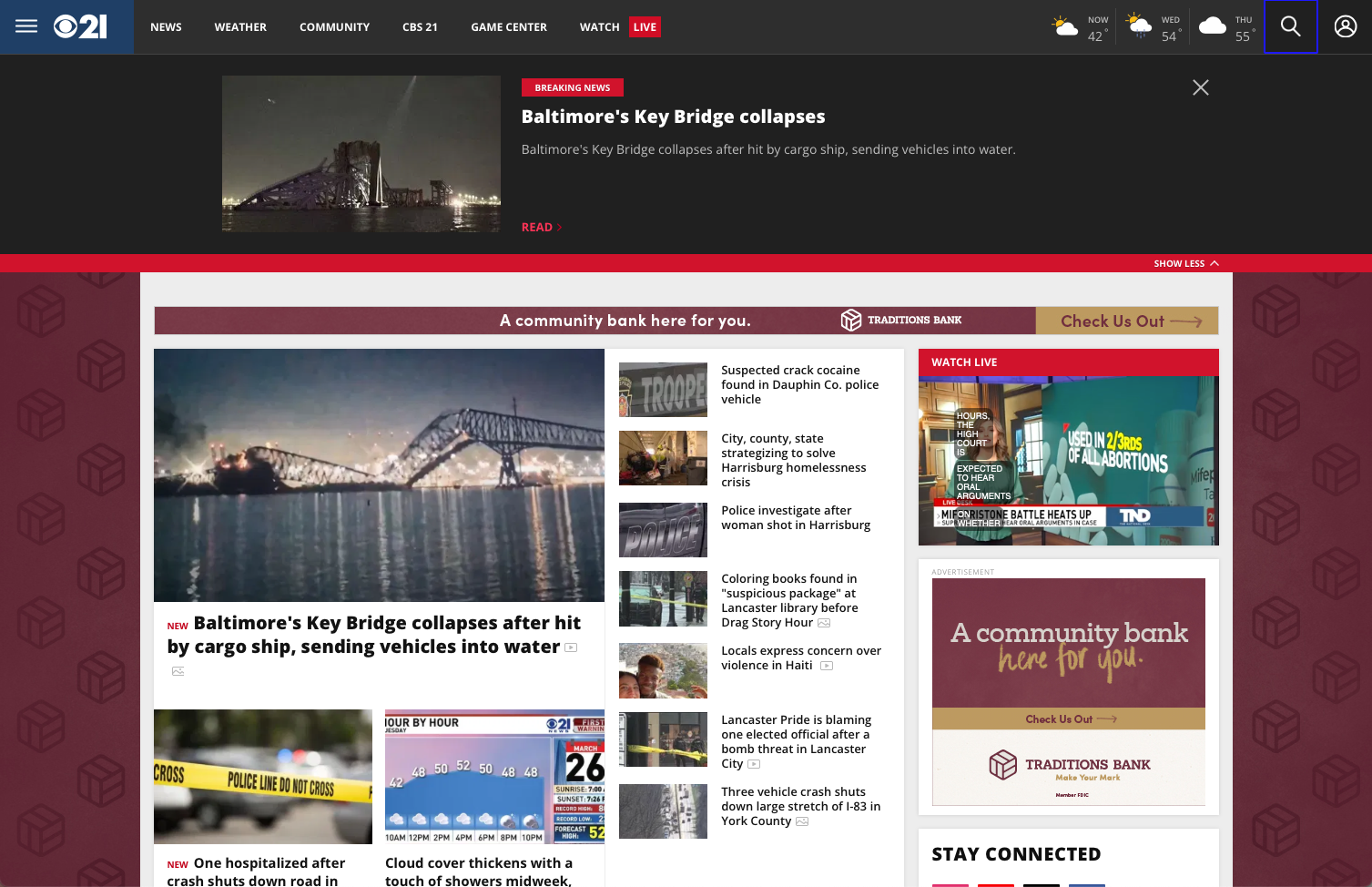Open the Cloud cover thickens weather story
Image resolution: width=1372 pixels, height=887 pixels.
(479, 872)
